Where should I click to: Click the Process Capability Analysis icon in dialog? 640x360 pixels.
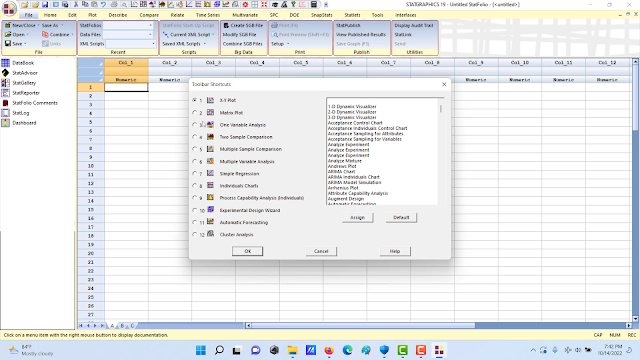(x=211, y=197)
